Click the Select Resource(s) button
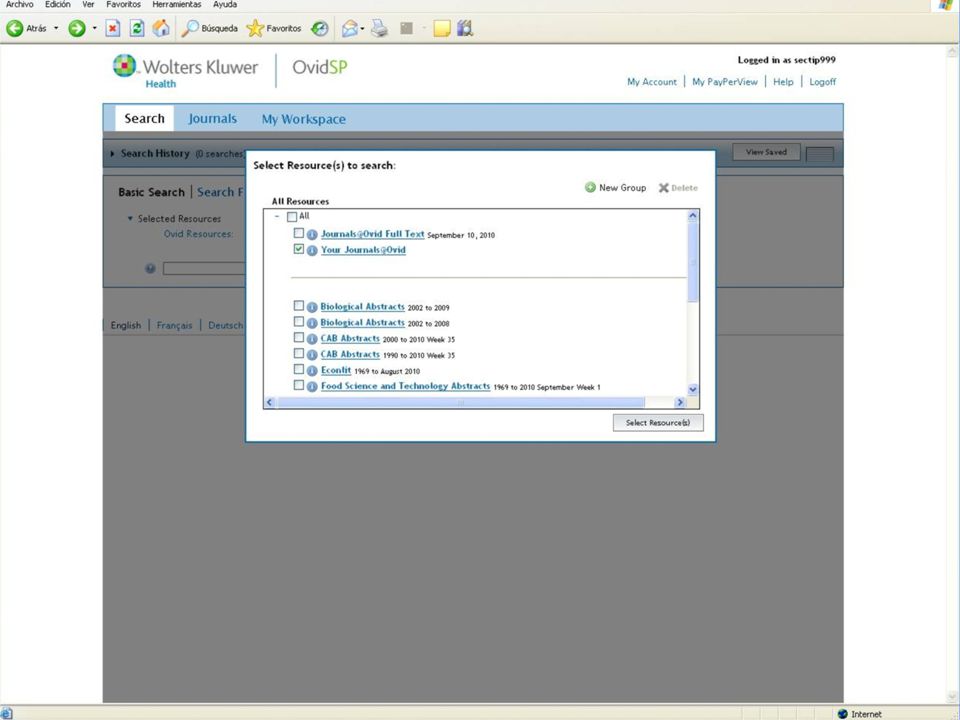 658,422
